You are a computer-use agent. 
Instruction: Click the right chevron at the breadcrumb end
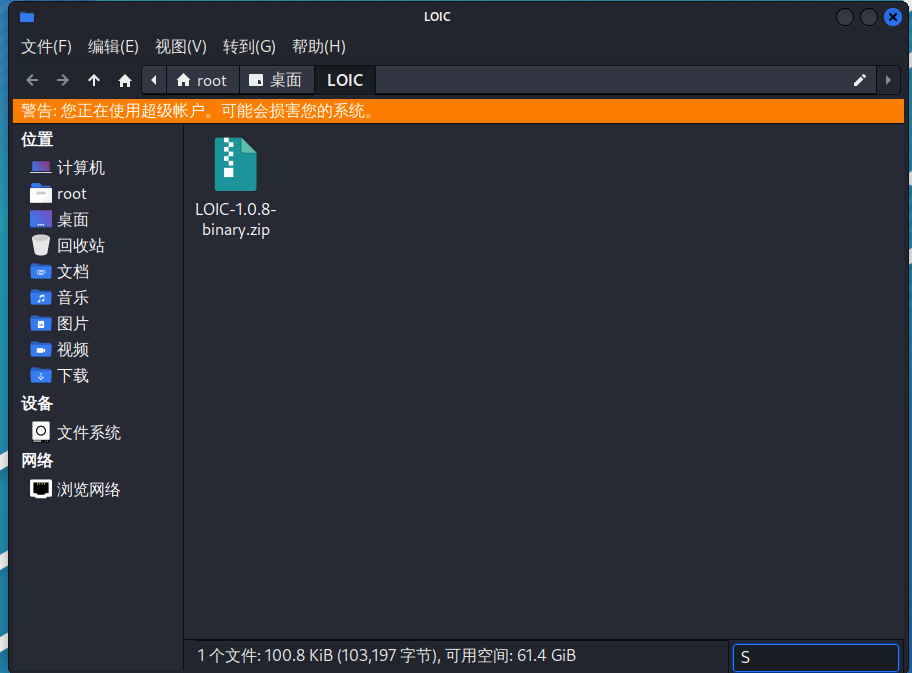[888, 80]
